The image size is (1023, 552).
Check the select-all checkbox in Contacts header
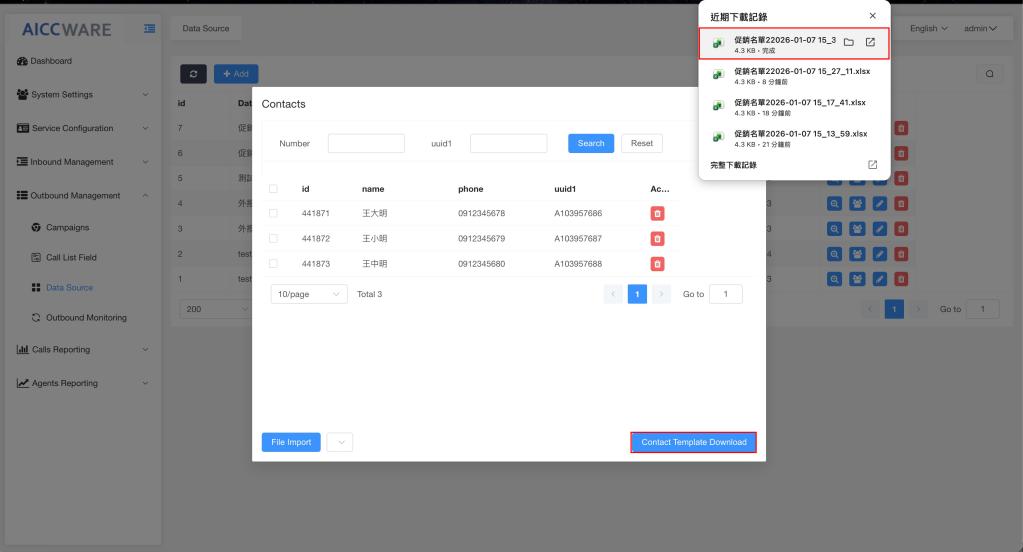pos(273,189)
